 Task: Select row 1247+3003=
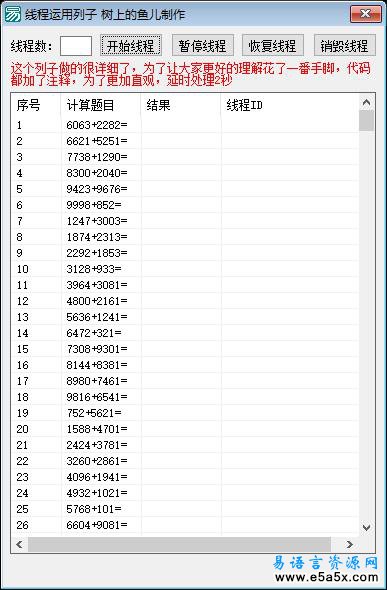tap(185, 221)
